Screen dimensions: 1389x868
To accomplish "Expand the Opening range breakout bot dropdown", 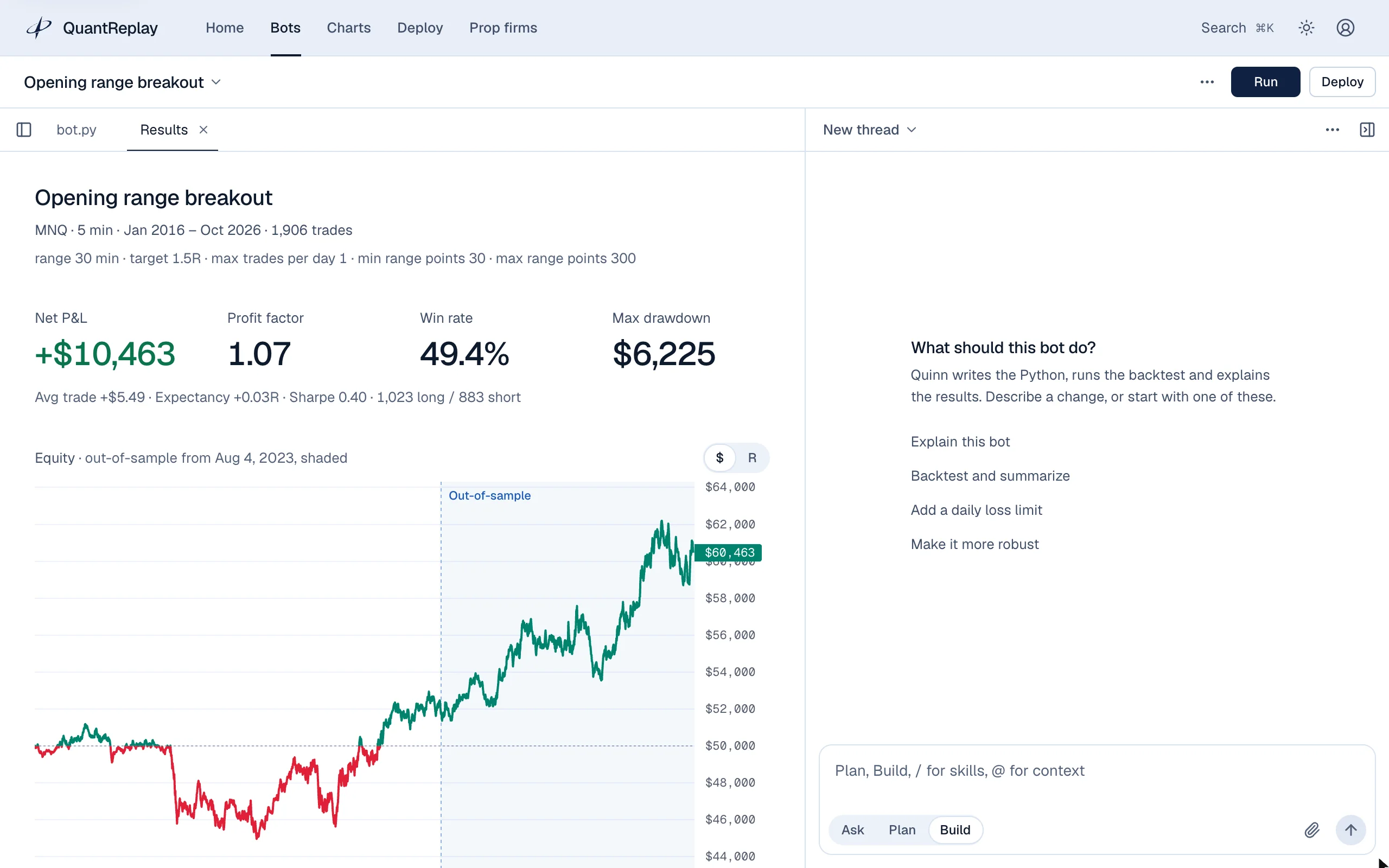I will point(122,82).
